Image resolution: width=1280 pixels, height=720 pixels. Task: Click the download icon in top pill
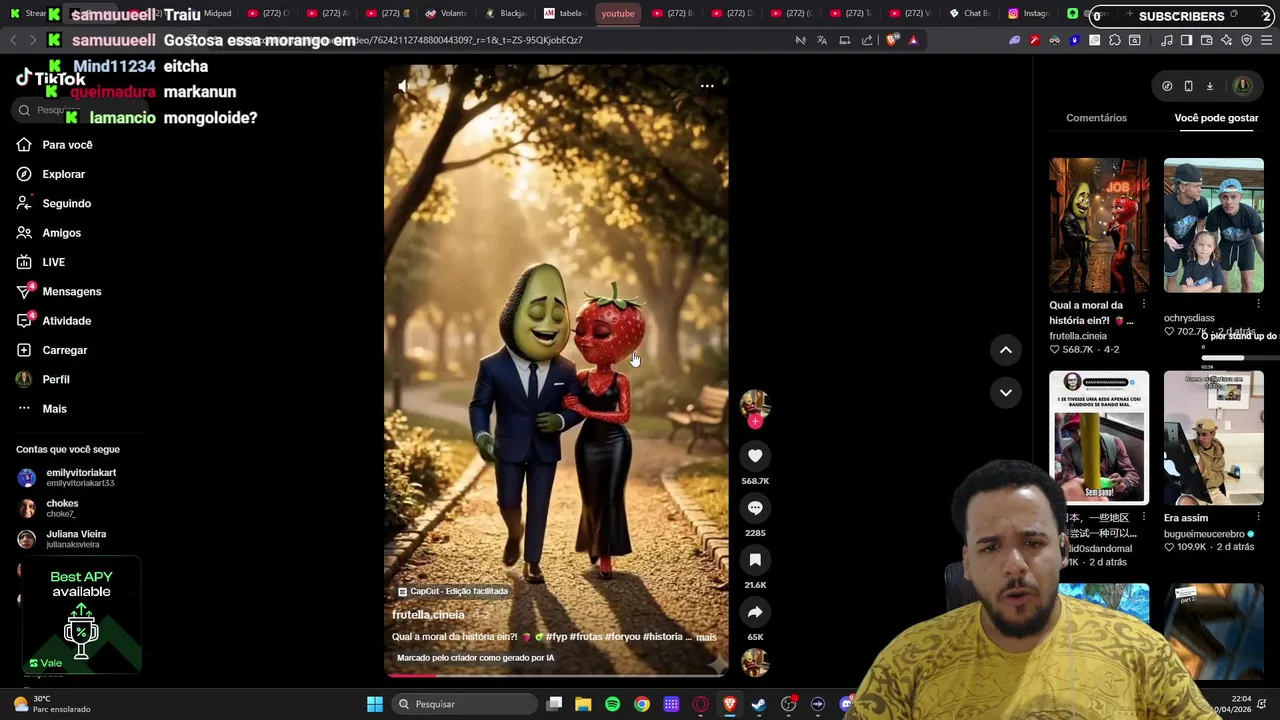1209,86
